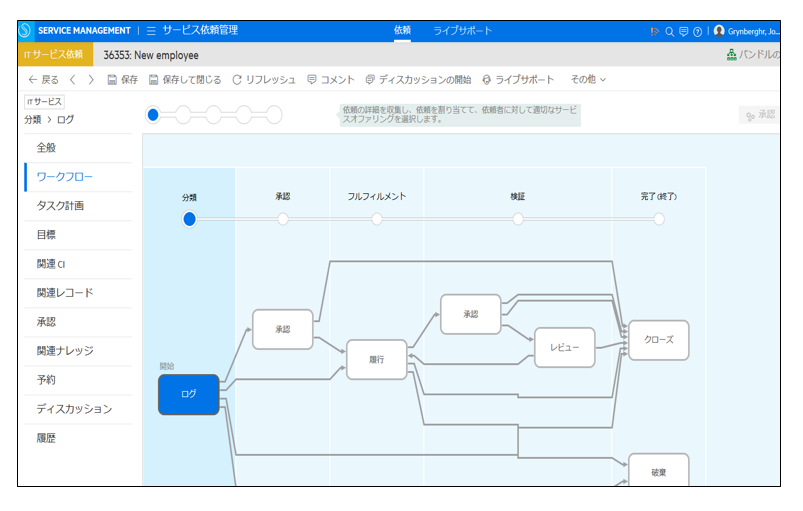Open the chat messages icon in header
The image size is (803, 511).
click(683, 31)
